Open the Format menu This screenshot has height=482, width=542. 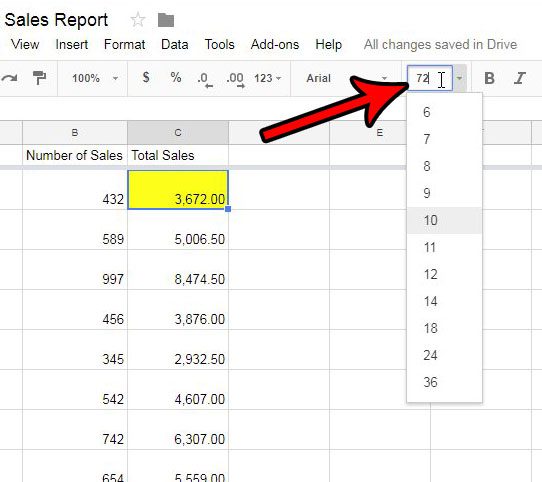click(x=124, y=45)
